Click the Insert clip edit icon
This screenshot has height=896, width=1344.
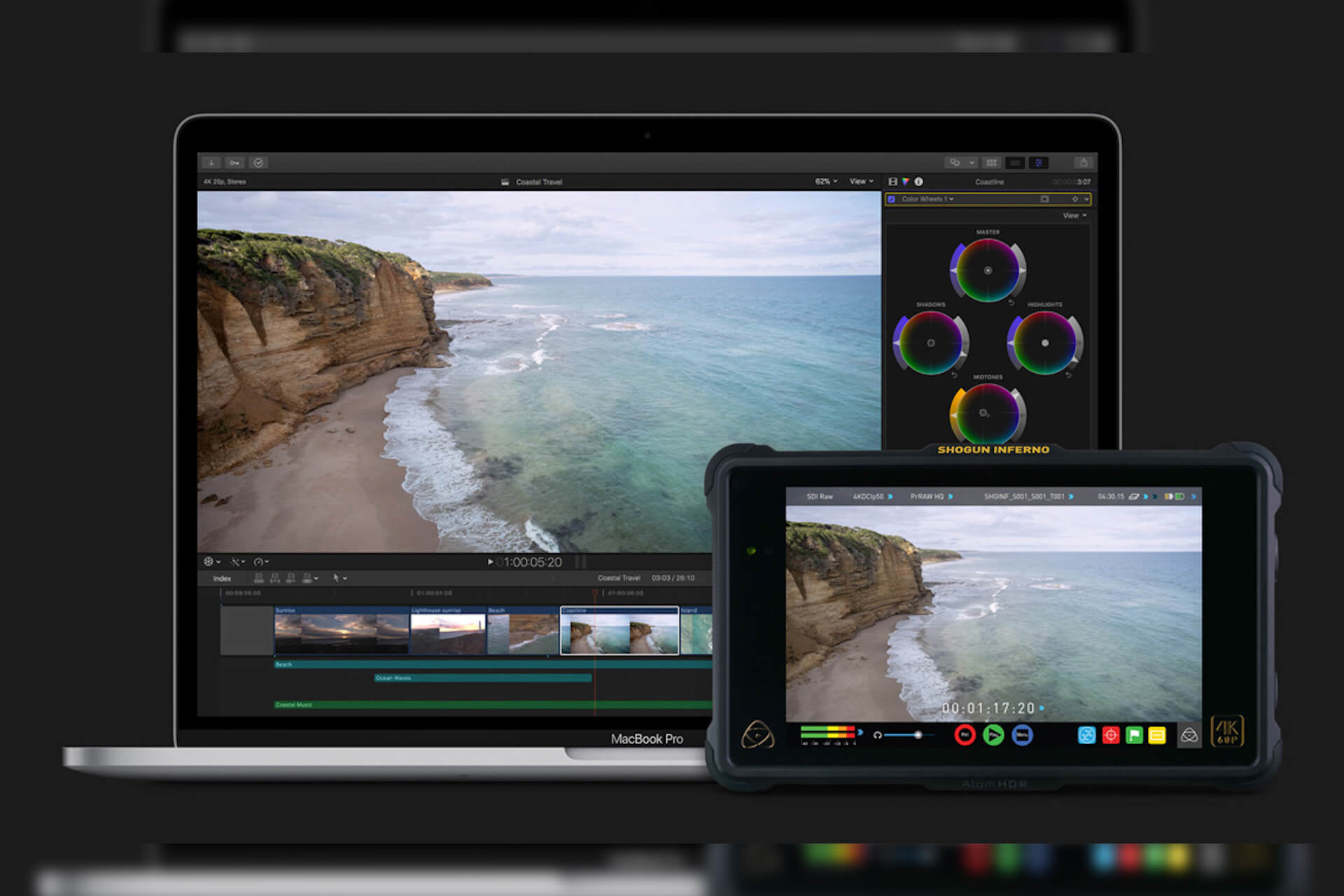[x=274, y=578]
